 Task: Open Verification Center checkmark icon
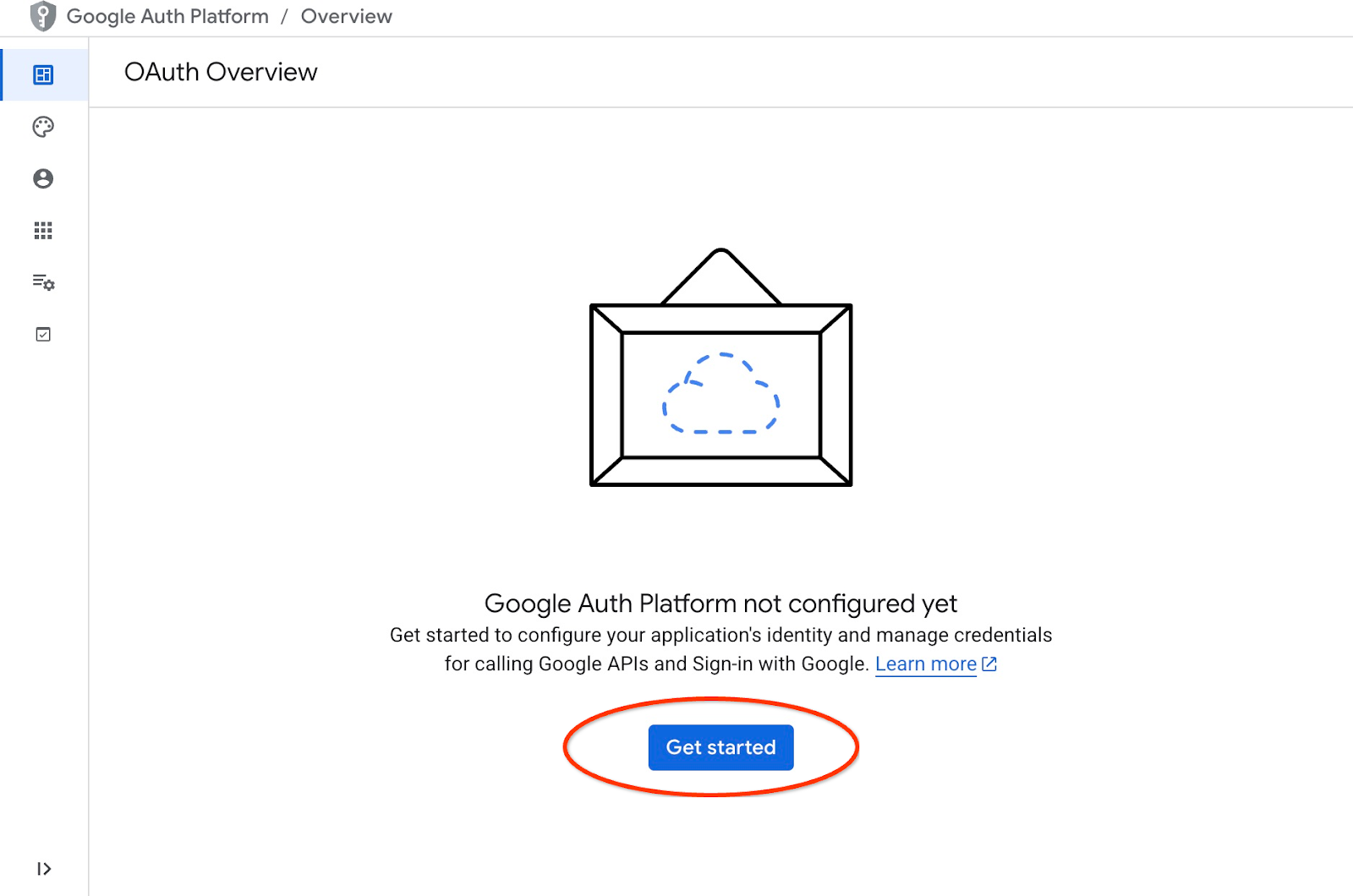(x=43, y=335)
